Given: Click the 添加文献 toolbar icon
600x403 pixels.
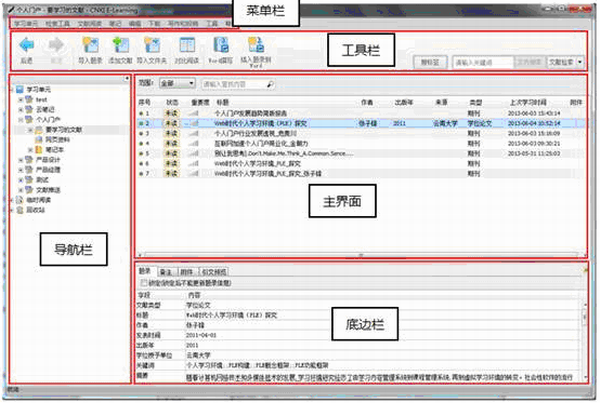Looking at the screenshot, I should [x=120, y=45].
